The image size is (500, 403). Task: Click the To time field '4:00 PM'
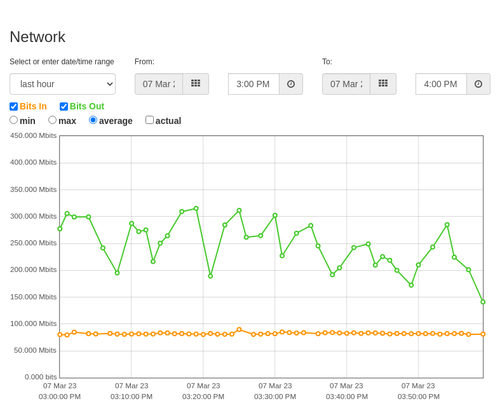441,84
